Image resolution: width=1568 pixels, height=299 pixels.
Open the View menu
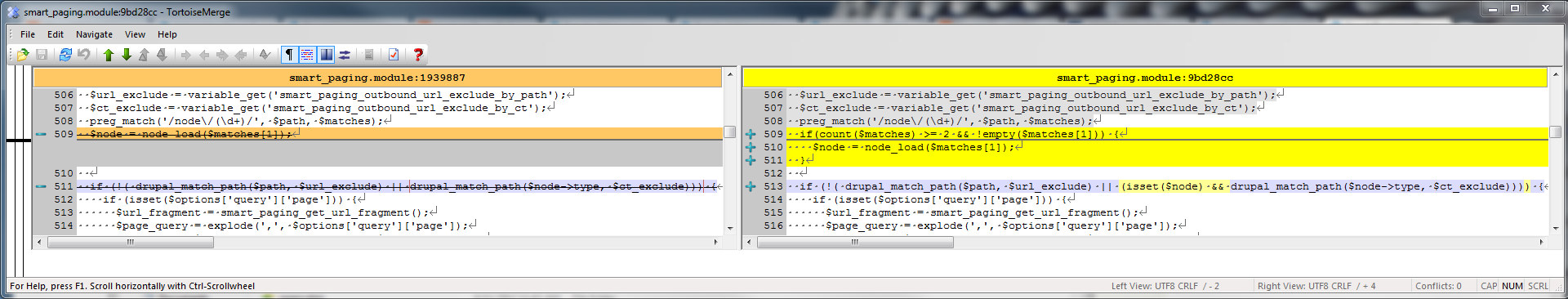coord(136,34)
